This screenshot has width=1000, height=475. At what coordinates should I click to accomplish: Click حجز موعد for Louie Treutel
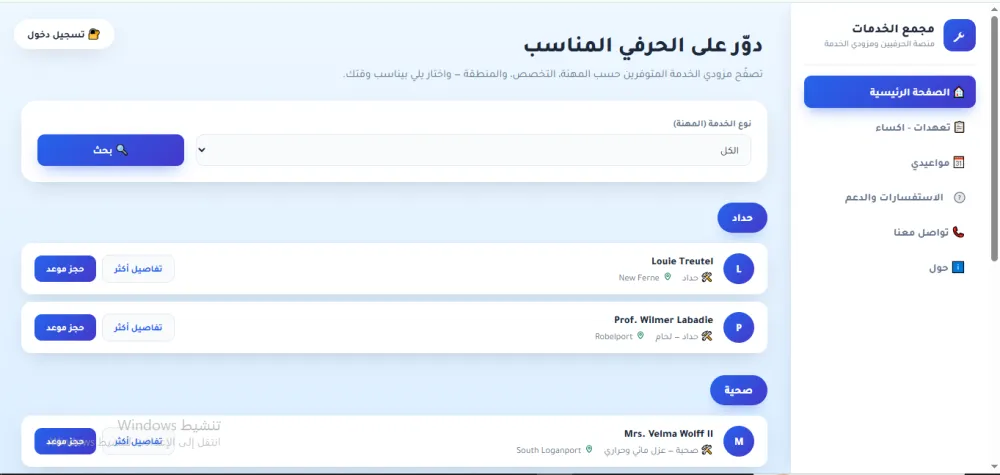click(65, 269)
